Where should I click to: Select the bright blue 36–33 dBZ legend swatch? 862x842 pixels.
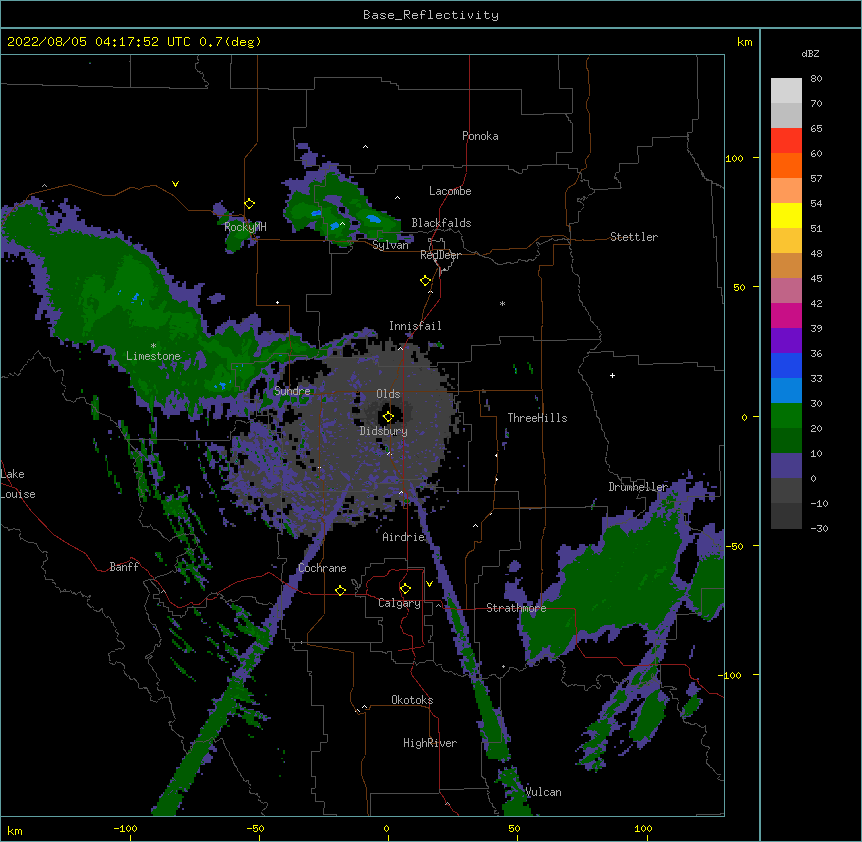click(786, 365)
